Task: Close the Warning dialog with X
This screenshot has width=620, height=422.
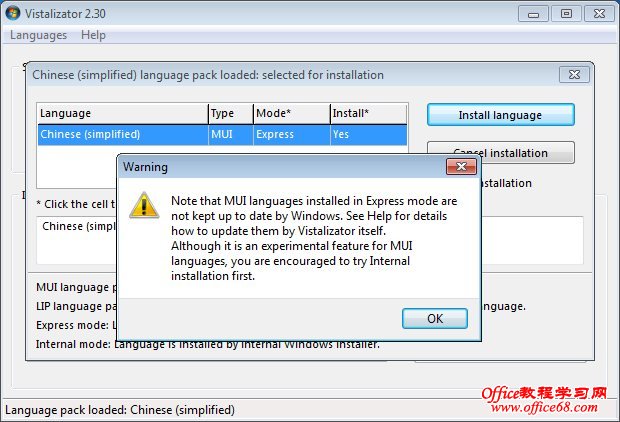Action: click(461, 167)
